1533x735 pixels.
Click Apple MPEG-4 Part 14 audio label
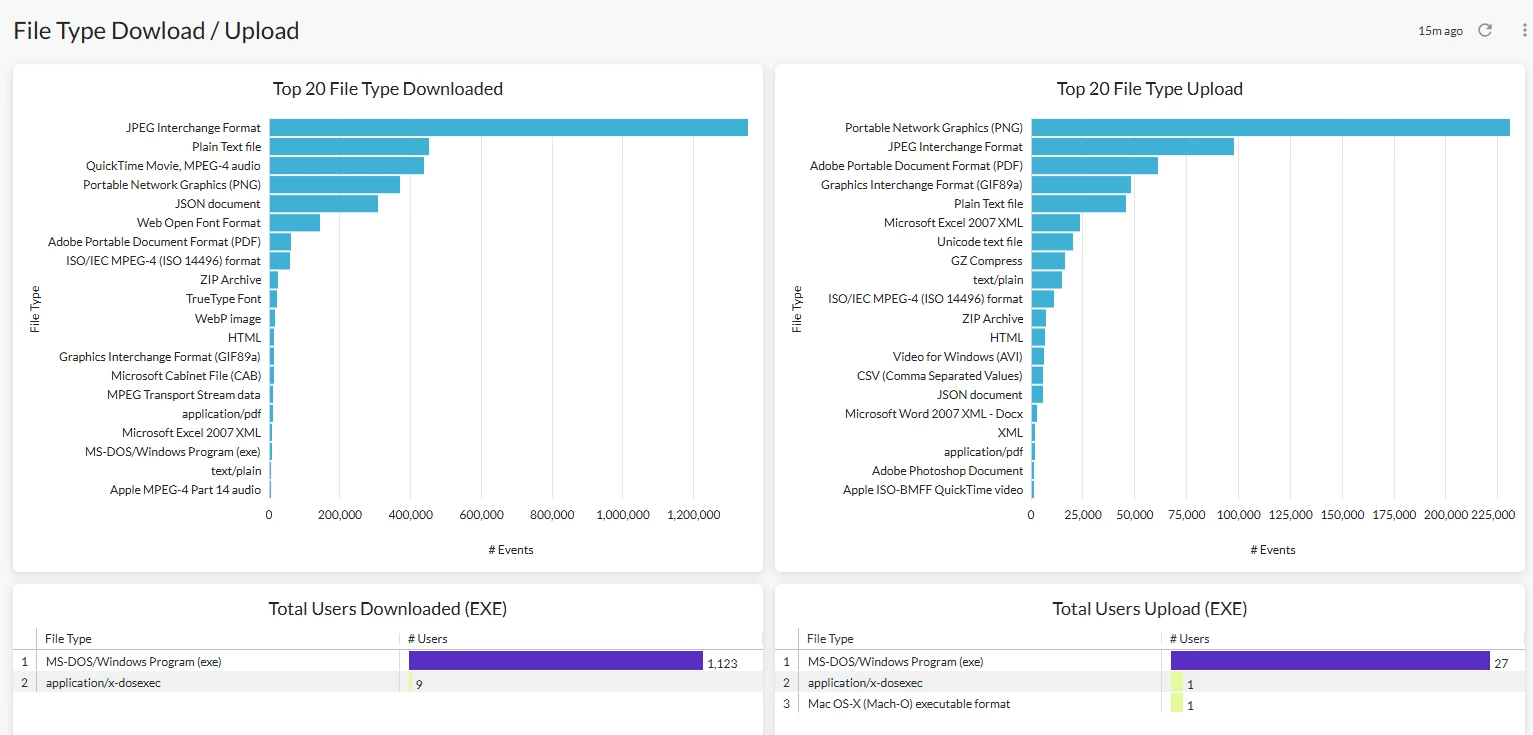coord(186,489)
